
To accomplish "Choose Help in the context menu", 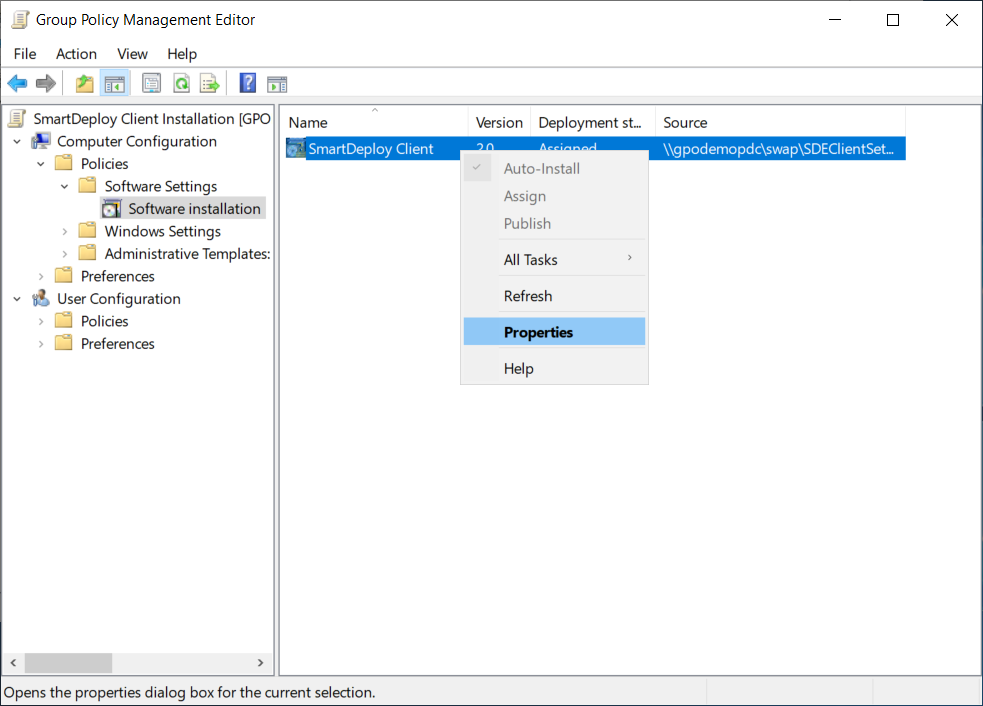I will click(x=554, y=369).
